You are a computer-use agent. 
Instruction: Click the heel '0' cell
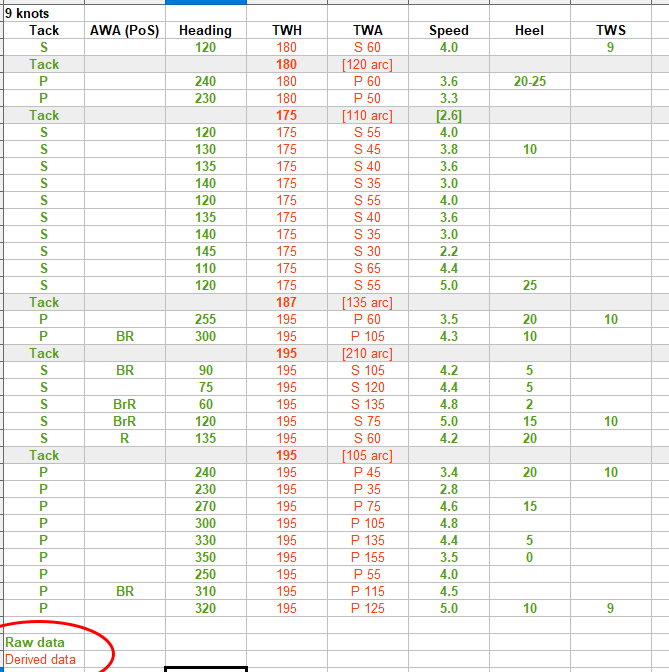[x=530, y=557]
